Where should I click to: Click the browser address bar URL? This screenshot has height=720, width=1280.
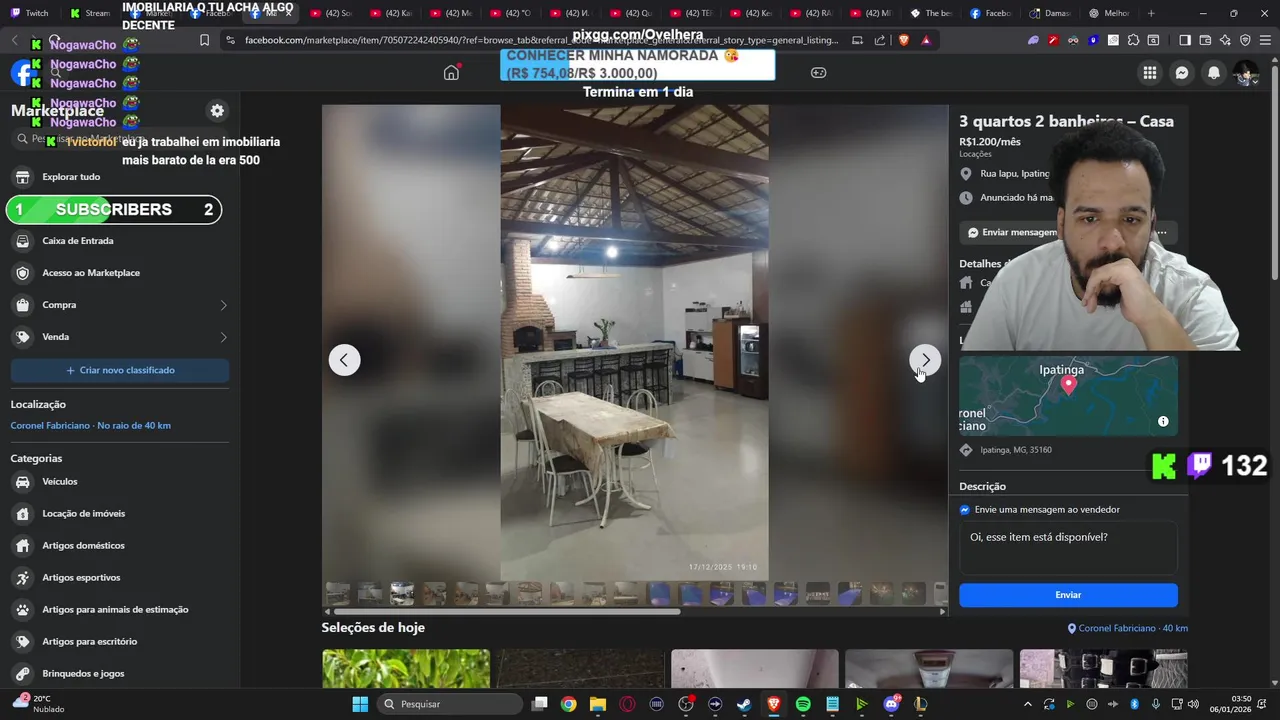[541, 40]
